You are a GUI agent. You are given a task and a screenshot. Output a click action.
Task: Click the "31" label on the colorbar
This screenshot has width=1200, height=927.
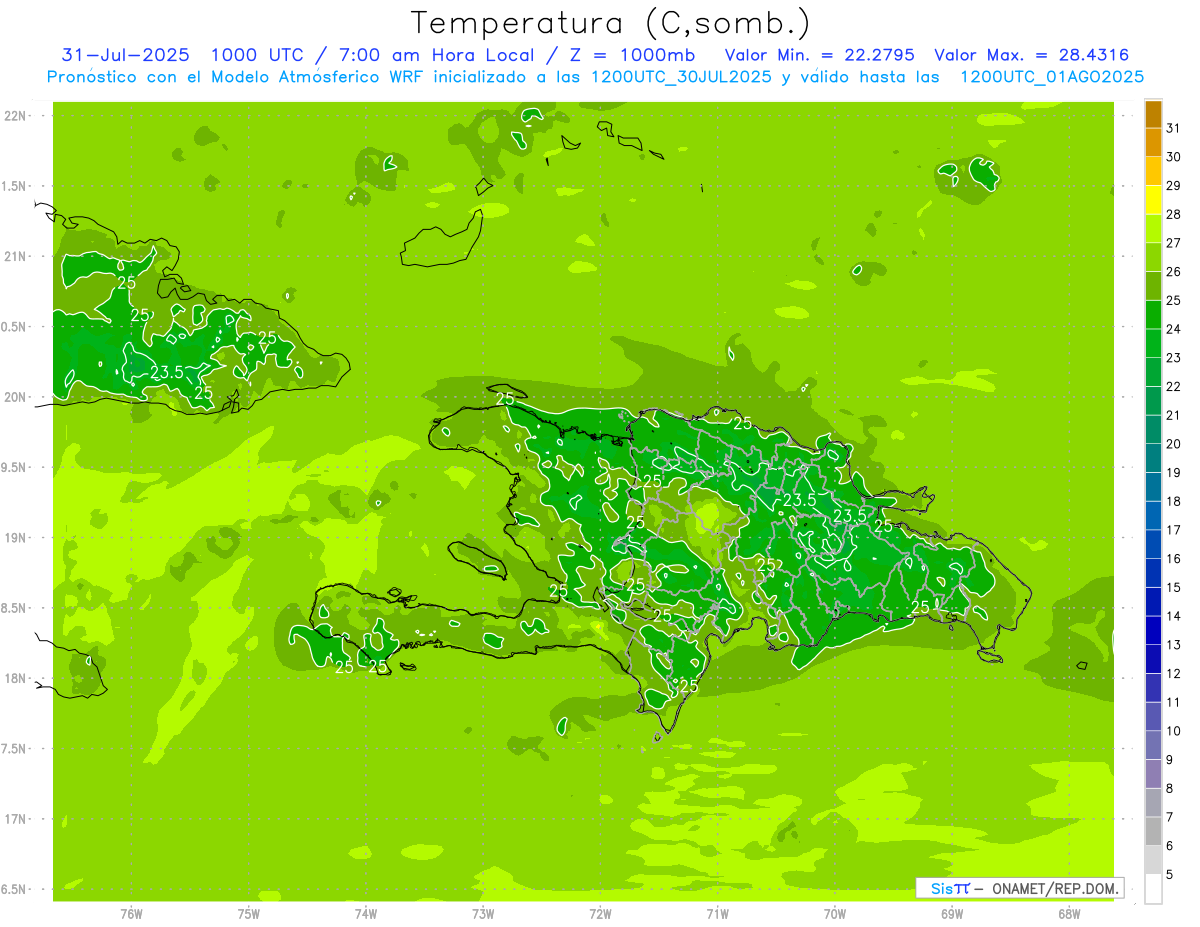pyautogui.click(x=1174, y=128)
